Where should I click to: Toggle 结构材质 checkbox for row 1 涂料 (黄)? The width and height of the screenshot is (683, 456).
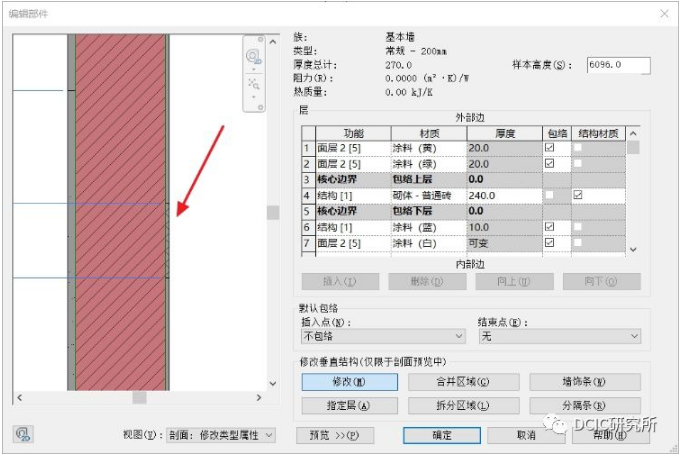tap(578, 148)
